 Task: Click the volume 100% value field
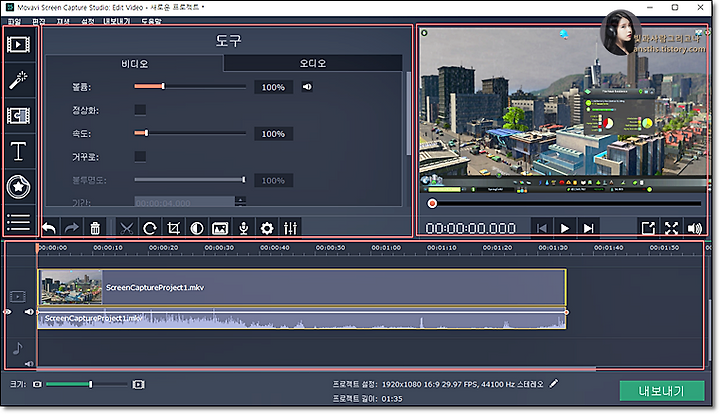[273, 87]
